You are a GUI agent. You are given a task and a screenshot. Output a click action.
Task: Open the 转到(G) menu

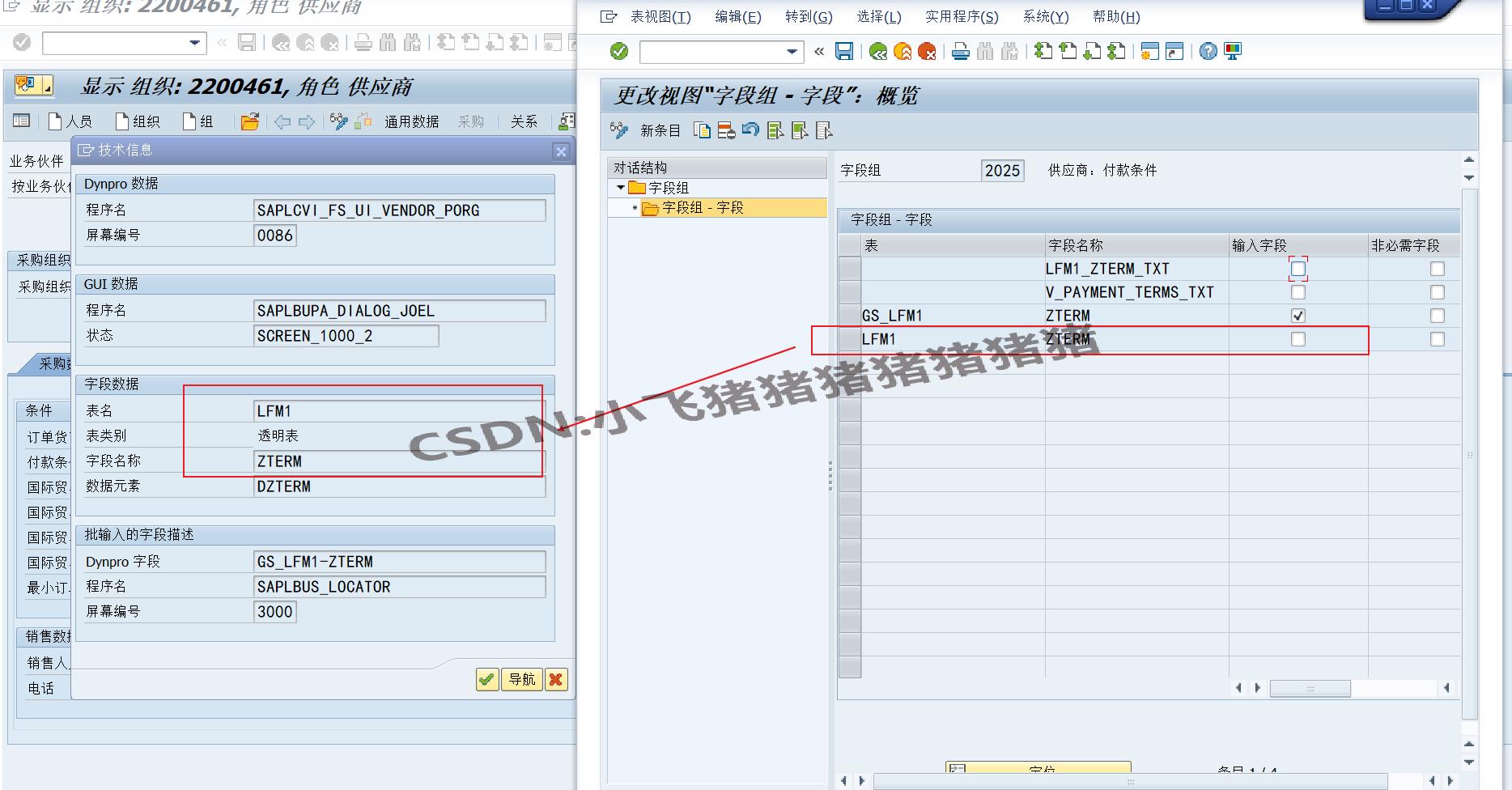[809, 17]
